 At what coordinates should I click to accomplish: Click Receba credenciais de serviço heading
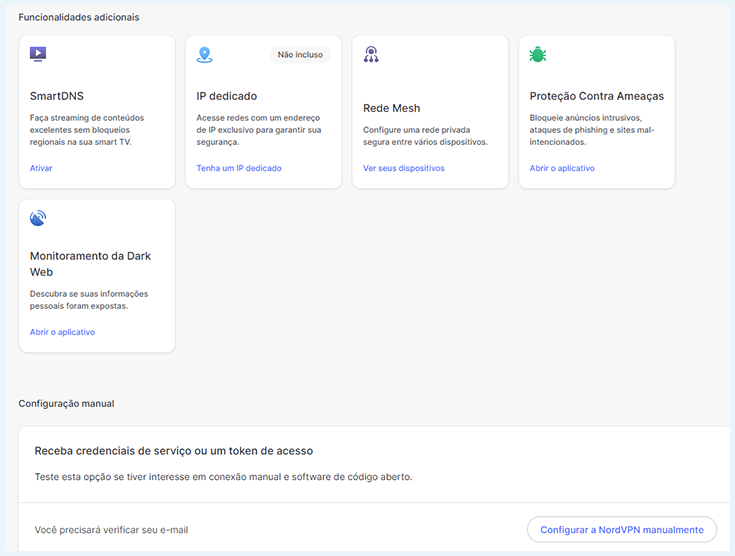click(x=173, y=451)
